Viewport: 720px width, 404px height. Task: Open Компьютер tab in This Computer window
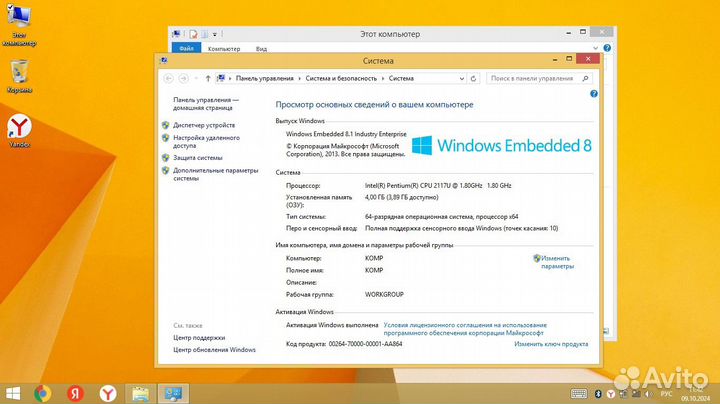coord(224,49)
